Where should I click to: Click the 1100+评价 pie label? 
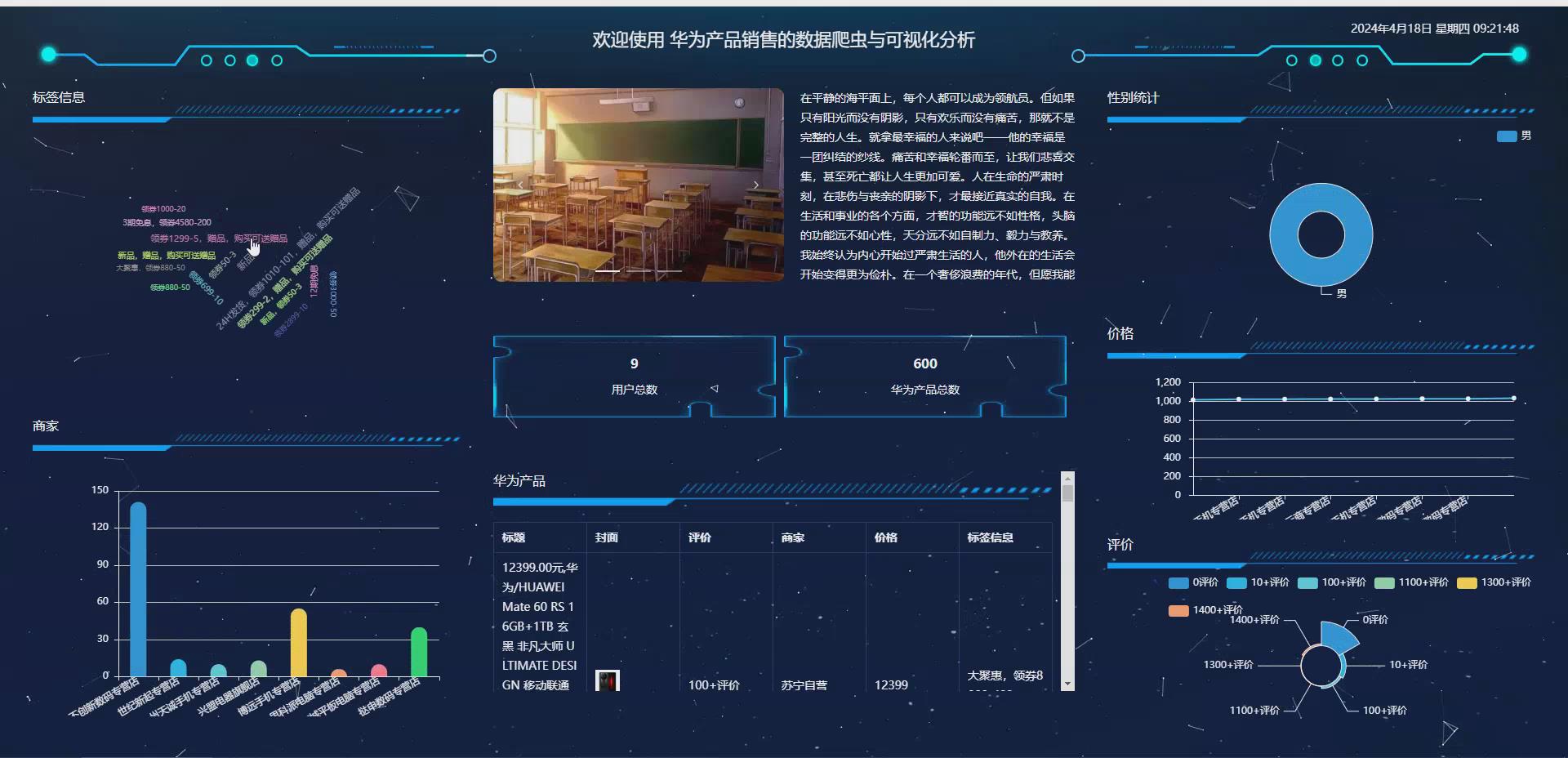click(x=1254, y=711)
